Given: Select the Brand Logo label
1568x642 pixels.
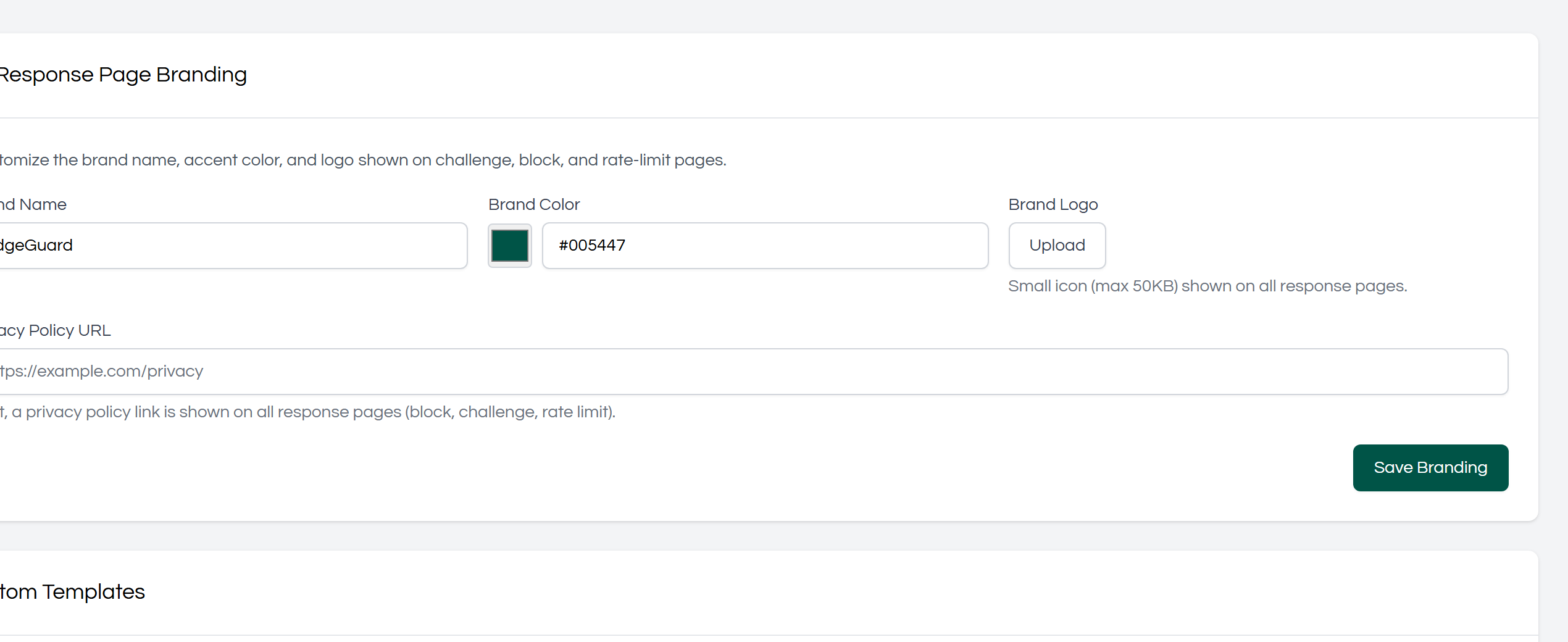Looking at the screenshot, I should click(x=1053, y=204).
